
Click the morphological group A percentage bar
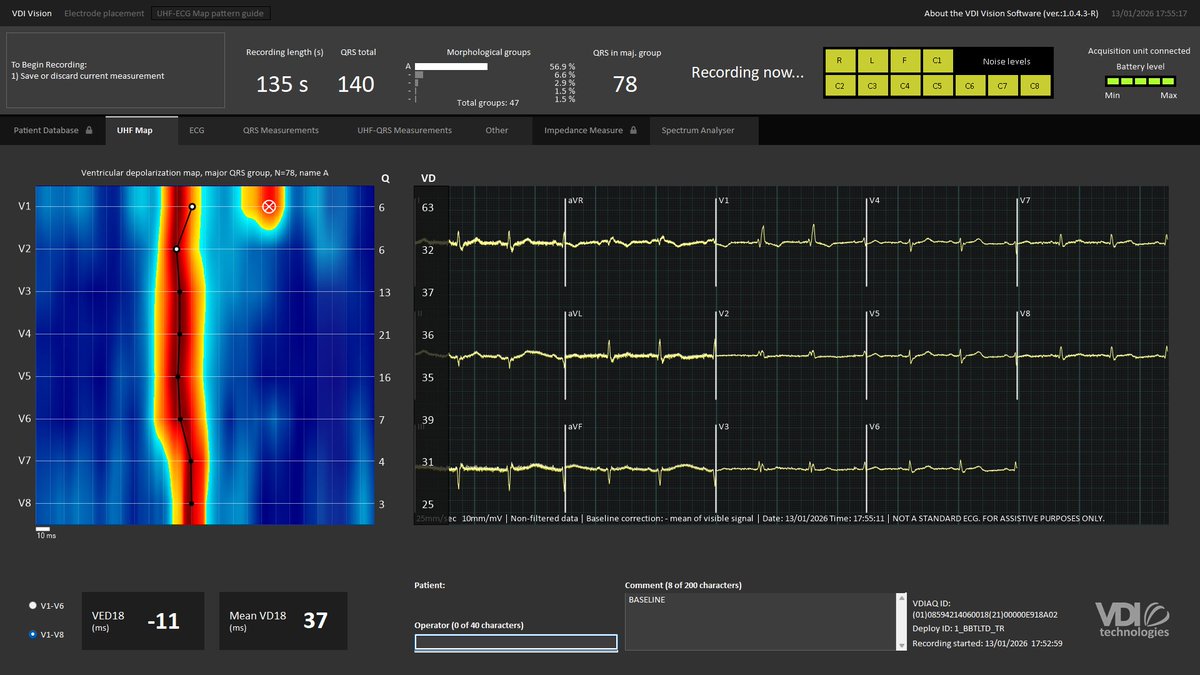click(x=451, y=66)
